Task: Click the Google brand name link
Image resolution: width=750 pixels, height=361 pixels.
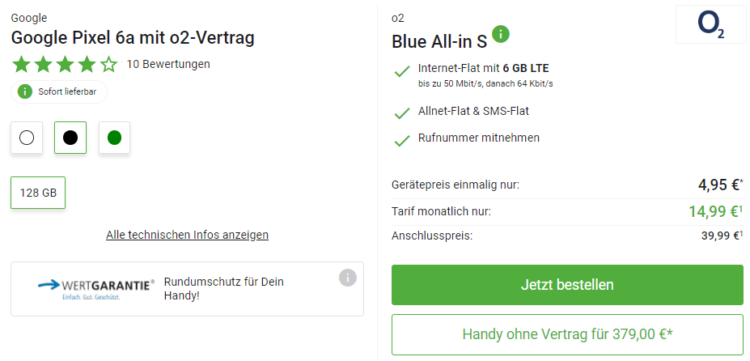Action: pyautogui.click(x=29, y=18)
